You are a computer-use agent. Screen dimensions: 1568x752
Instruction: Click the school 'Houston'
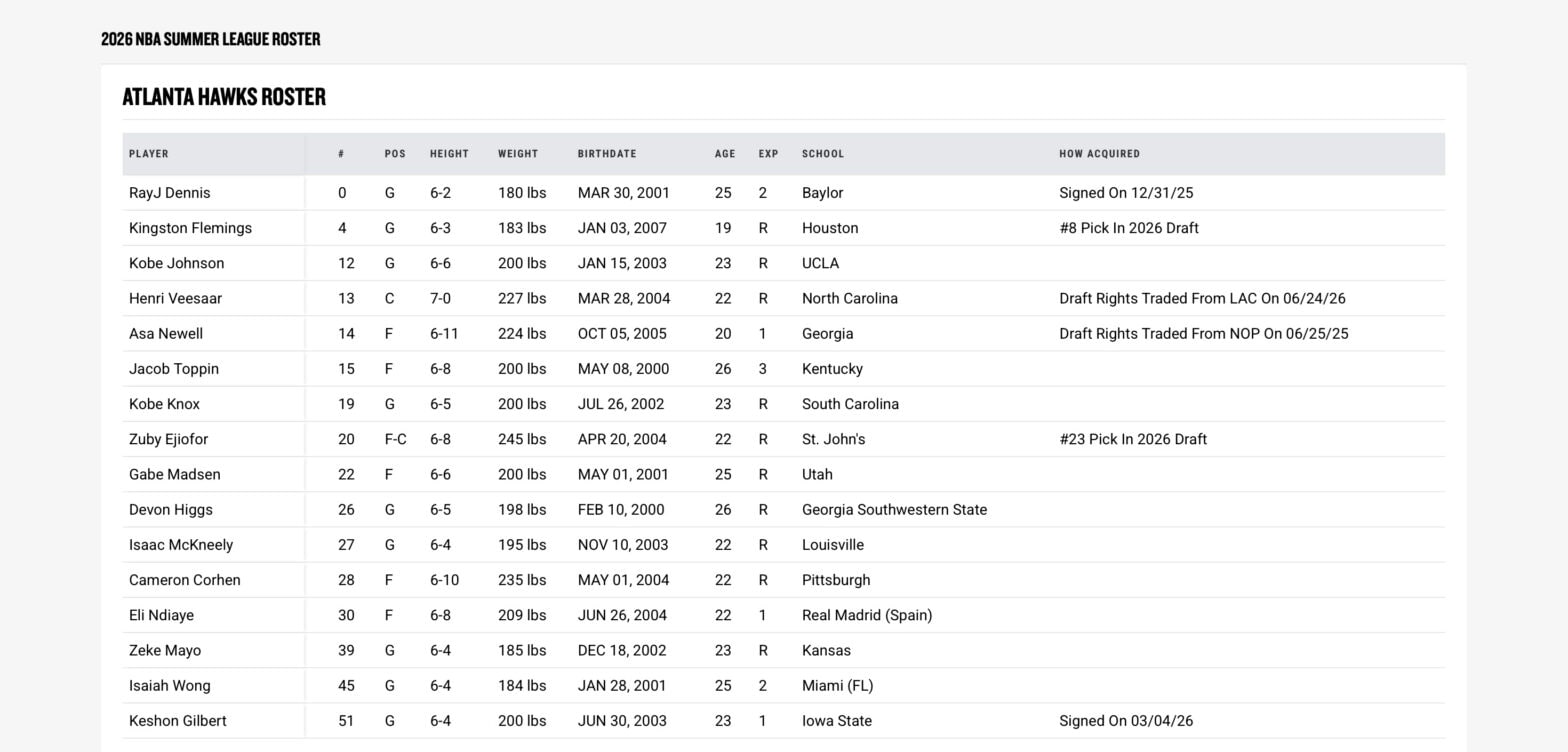coord(830,228)
